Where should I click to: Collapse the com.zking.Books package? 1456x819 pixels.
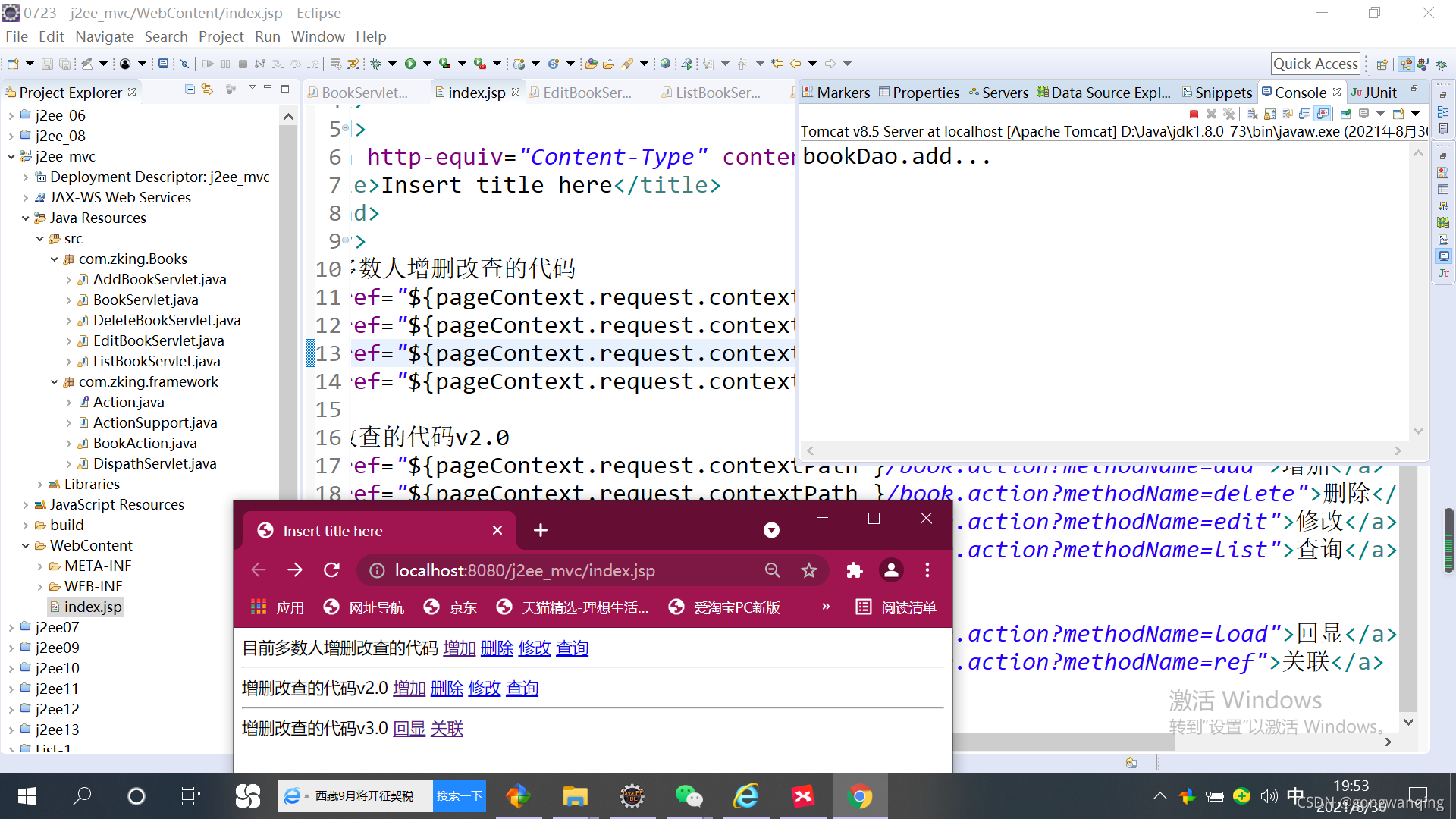coord(55,259)
